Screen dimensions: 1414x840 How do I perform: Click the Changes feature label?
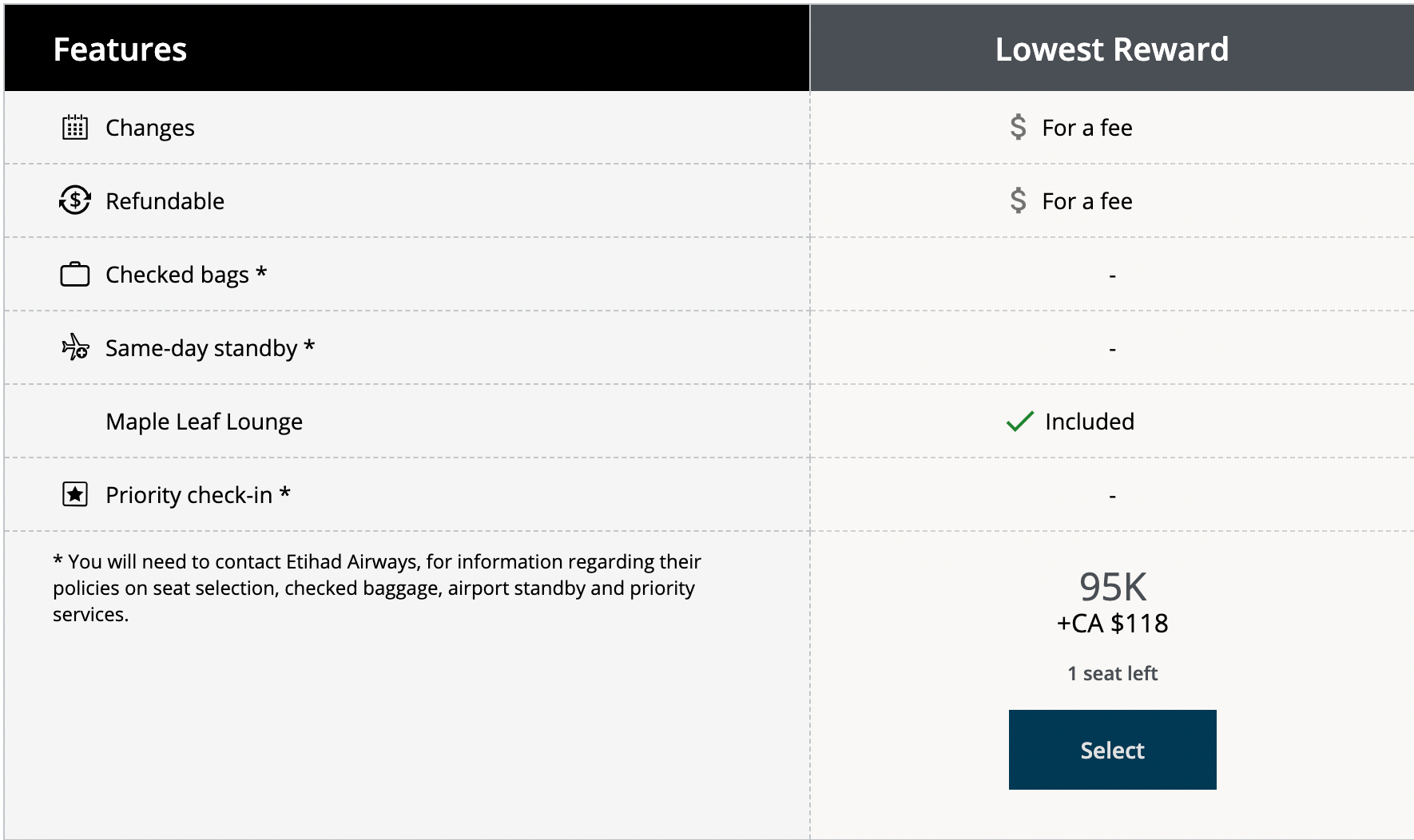coord(149,128)
